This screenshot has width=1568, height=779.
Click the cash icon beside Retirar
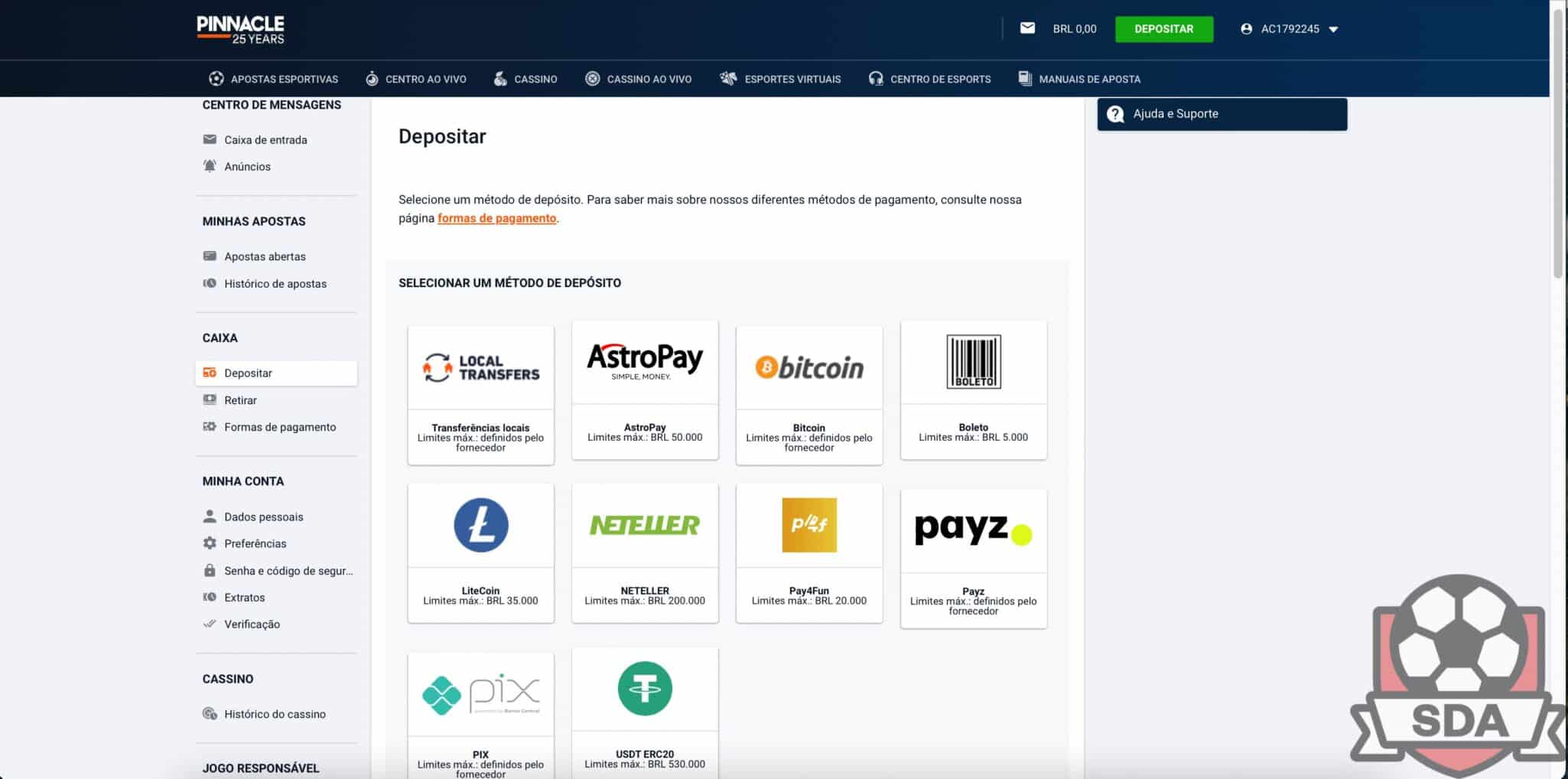click(x=210, y=399)
